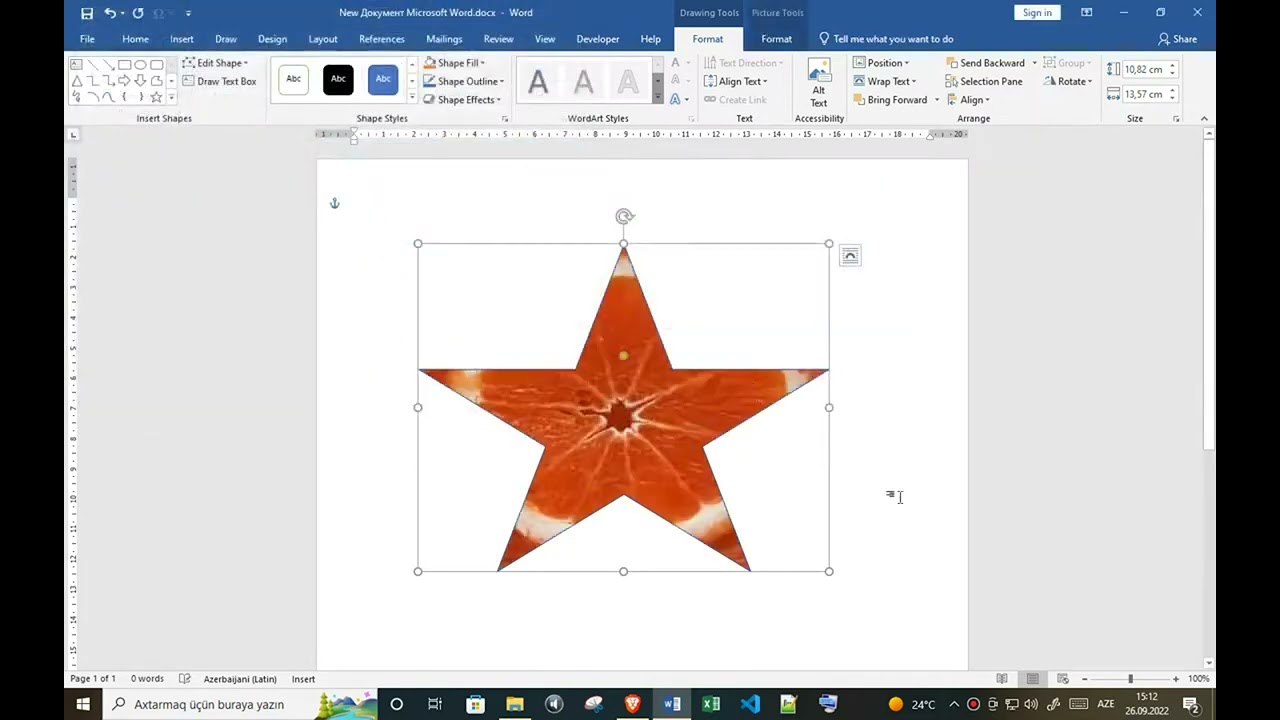Image resolution: width=1280 pixels, height=720 pixels.
Task: Apply the blue Abc shape style
Action: [x=383, y=79]
